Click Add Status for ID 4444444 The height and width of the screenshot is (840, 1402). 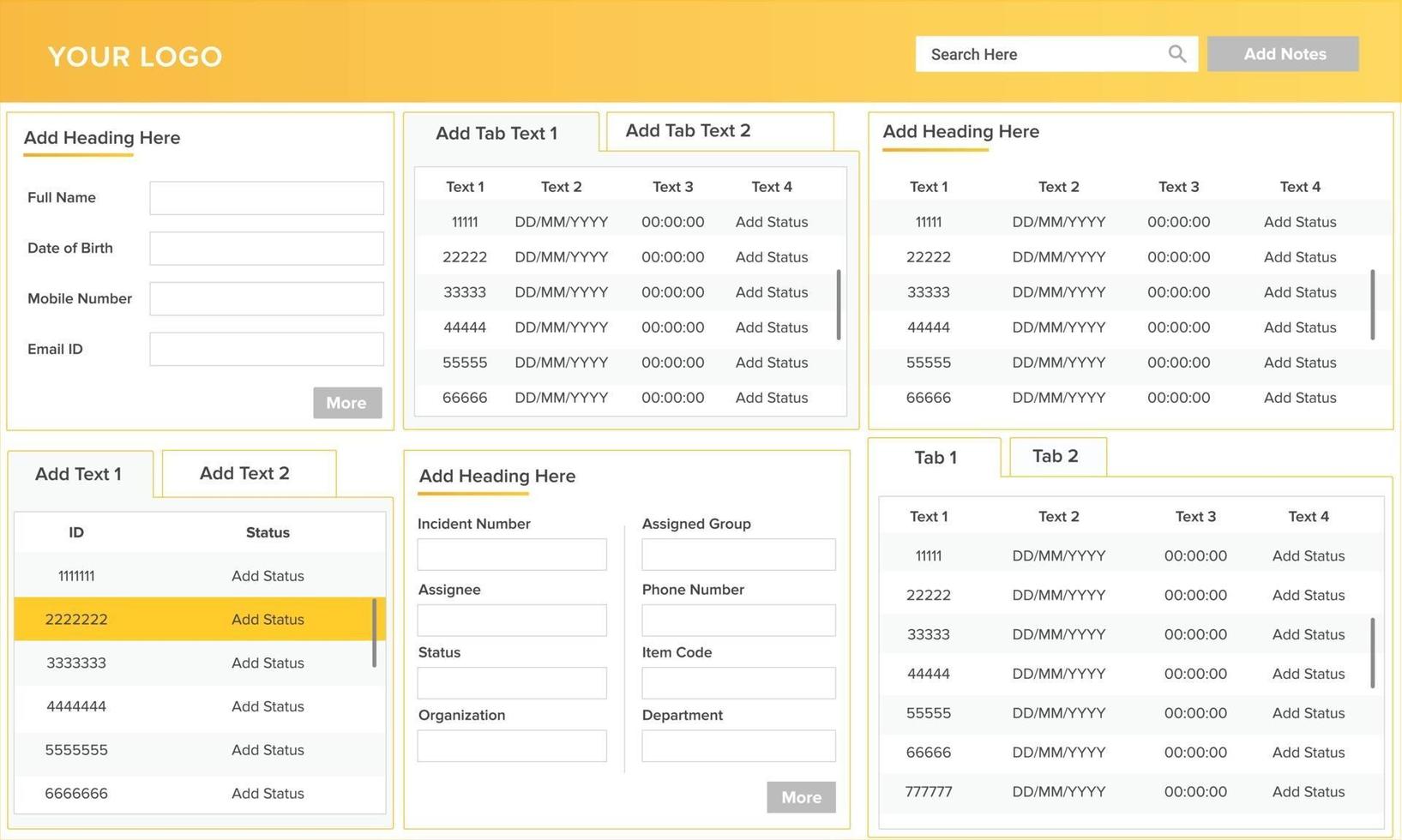[267, 706]
